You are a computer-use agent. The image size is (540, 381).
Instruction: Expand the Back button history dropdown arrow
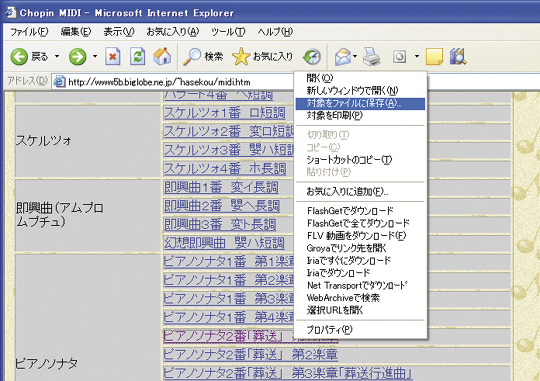coord(57,56)
